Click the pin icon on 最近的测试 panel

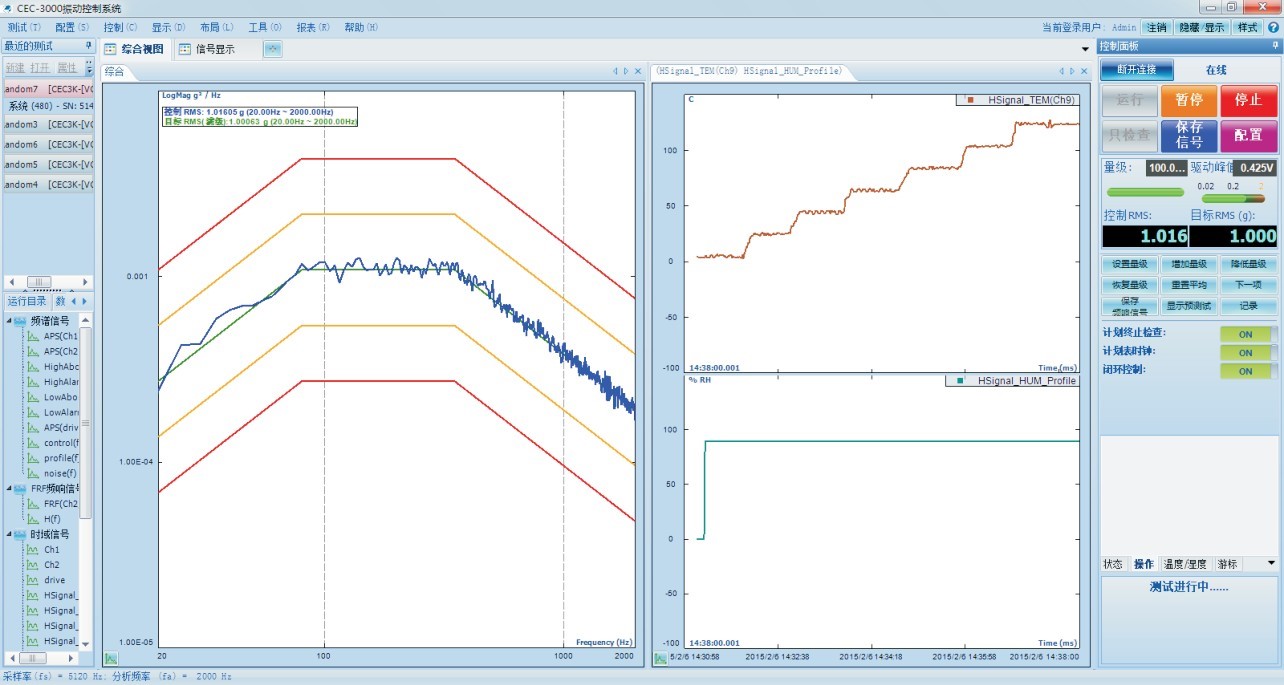pos(88,46)
